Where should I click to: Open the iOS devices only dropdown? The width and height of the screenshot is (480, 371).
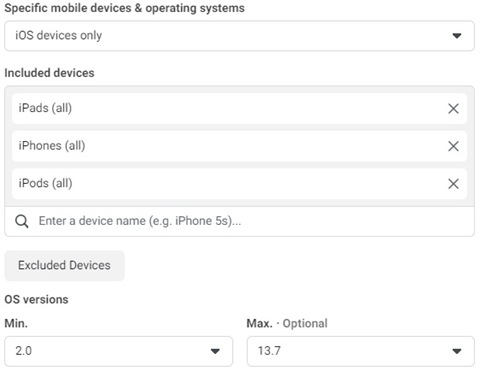click(x=239, y=36)
